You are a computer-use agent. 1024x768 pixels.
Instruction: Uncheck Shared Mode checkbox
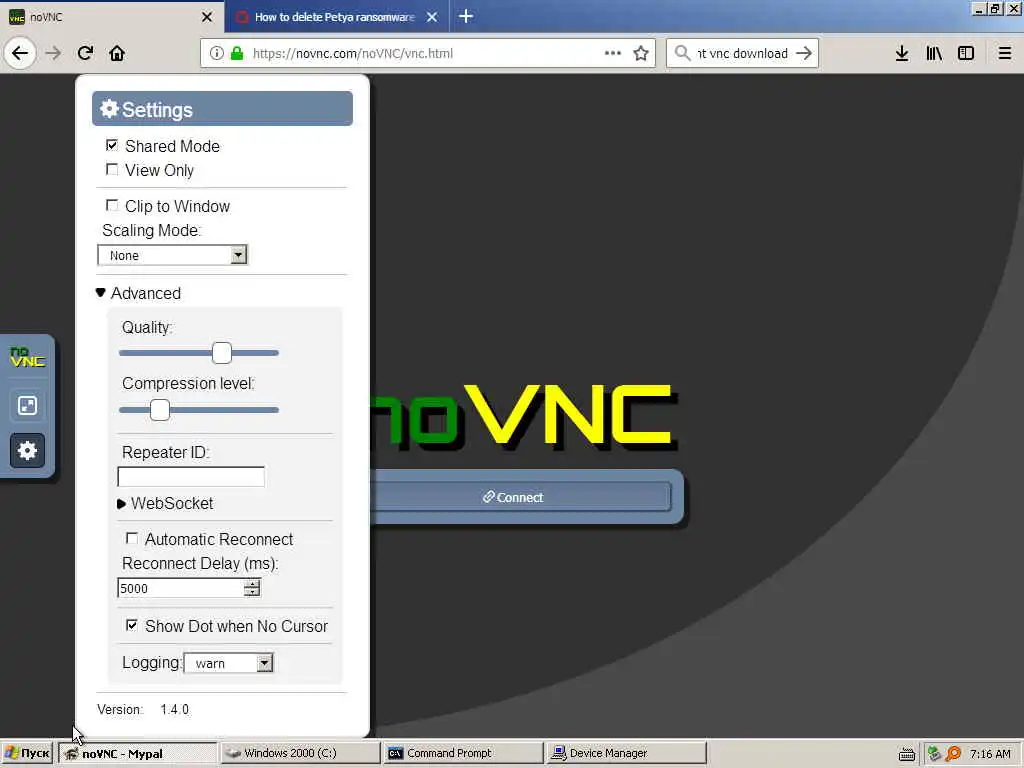pyautogui.click(x=112, y=145)
